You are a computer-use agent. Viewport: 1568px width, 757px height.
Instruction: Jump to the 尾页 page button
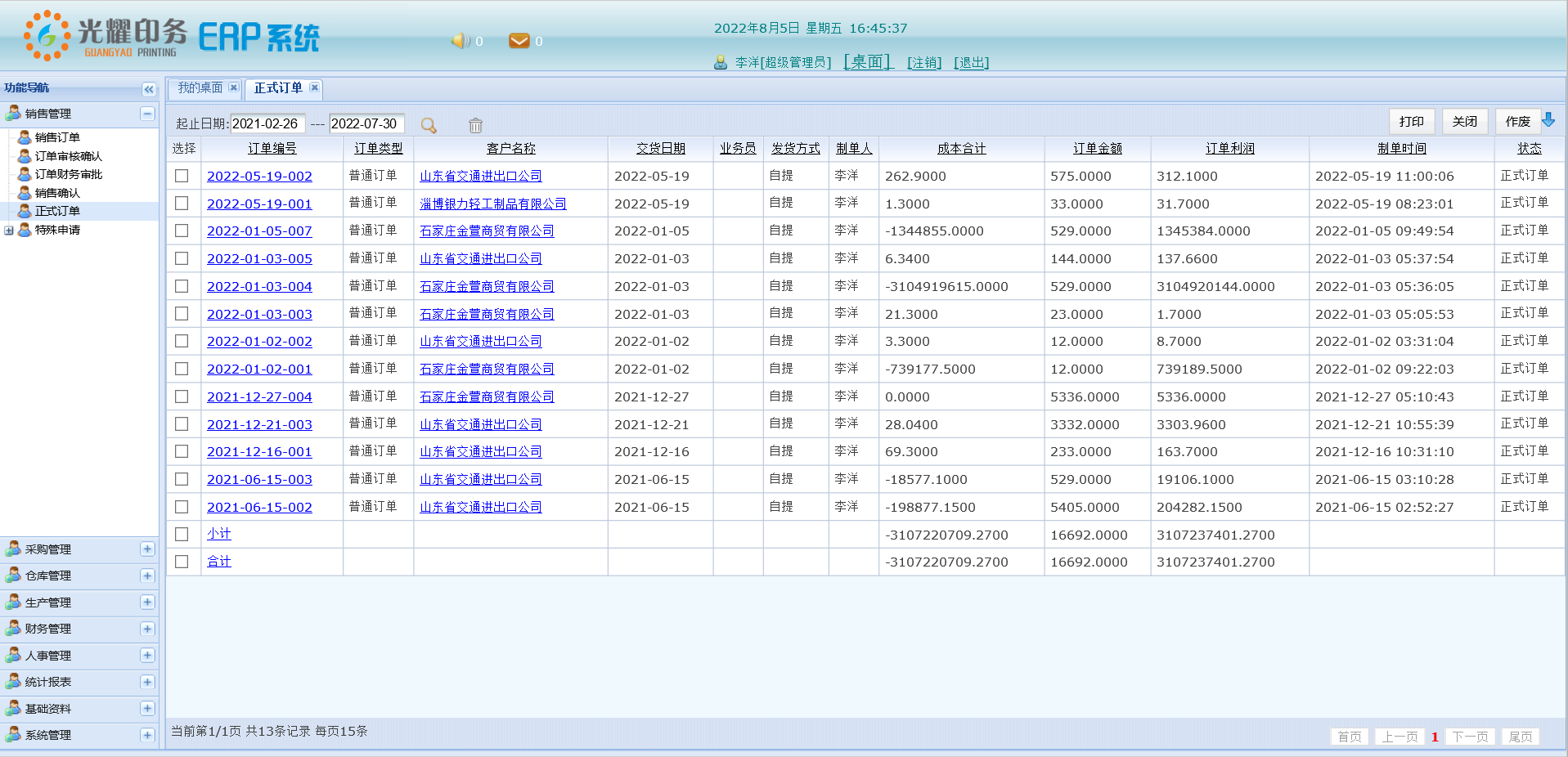[1521, 737]
